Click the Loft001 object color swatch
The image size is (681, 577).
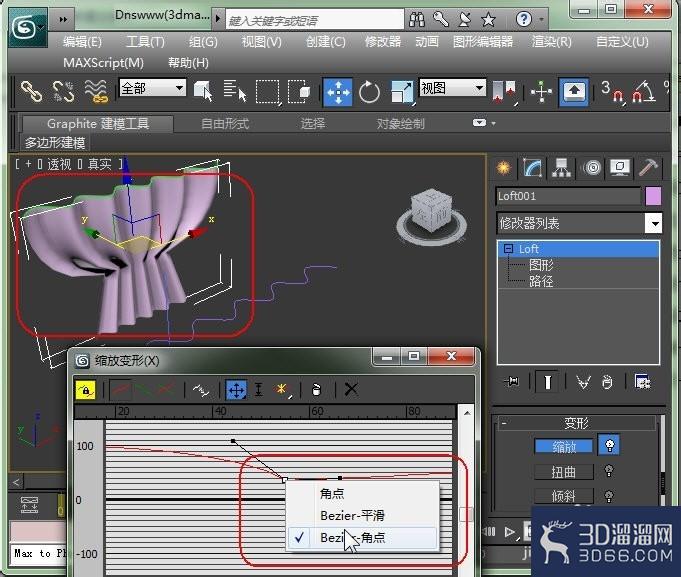(x=654, y=196)
